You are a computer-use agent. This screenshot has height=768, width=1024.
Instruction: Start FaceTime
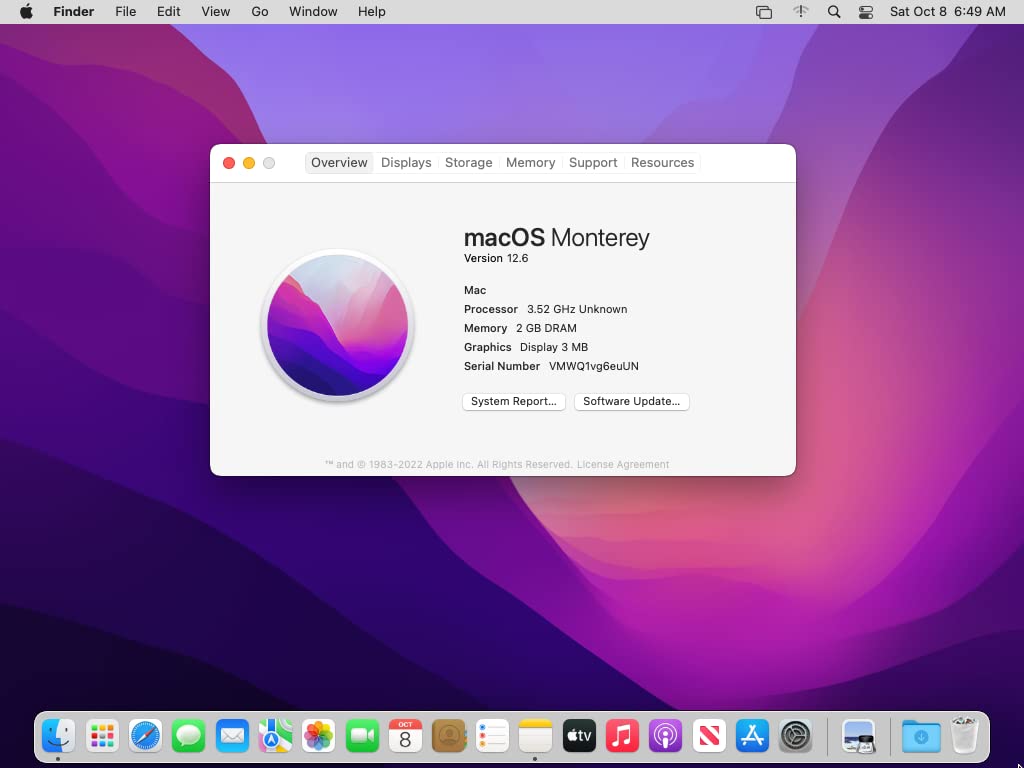[362, 736]
